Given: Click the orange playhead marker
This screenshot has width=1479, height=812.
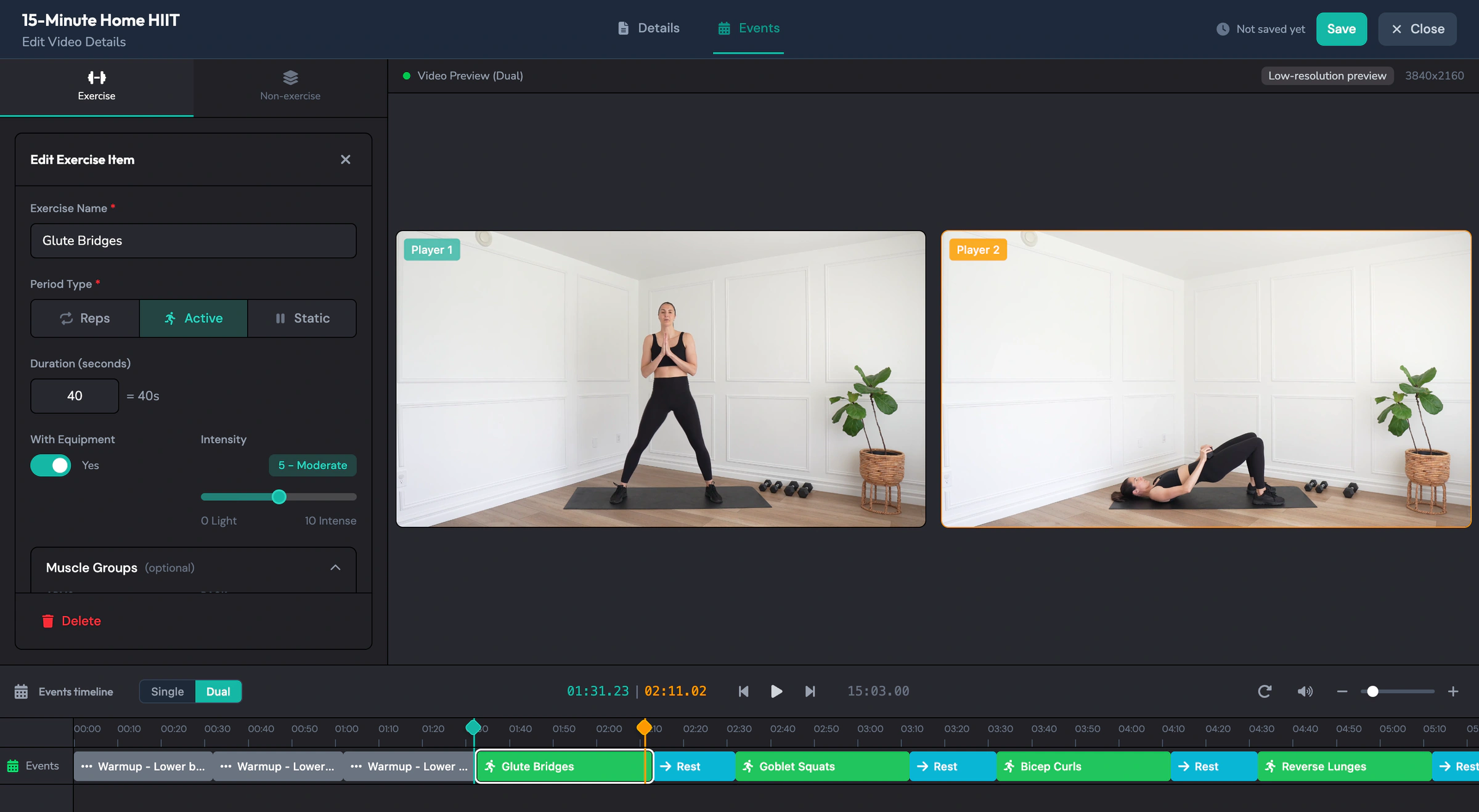Looking at the screenshot, I should 645,727.
